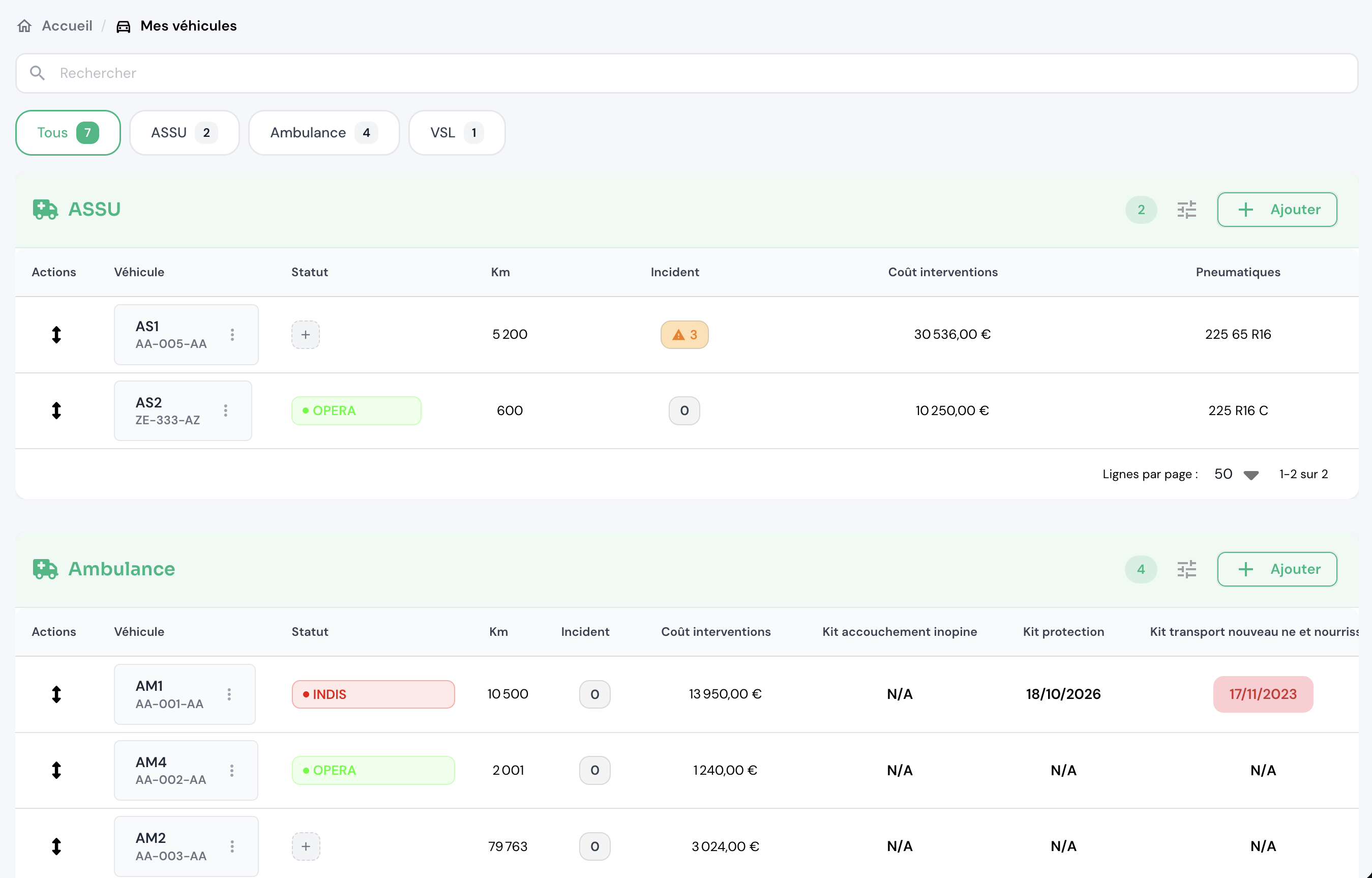Add a status to vehicle AS1

(x=306, y=335)
